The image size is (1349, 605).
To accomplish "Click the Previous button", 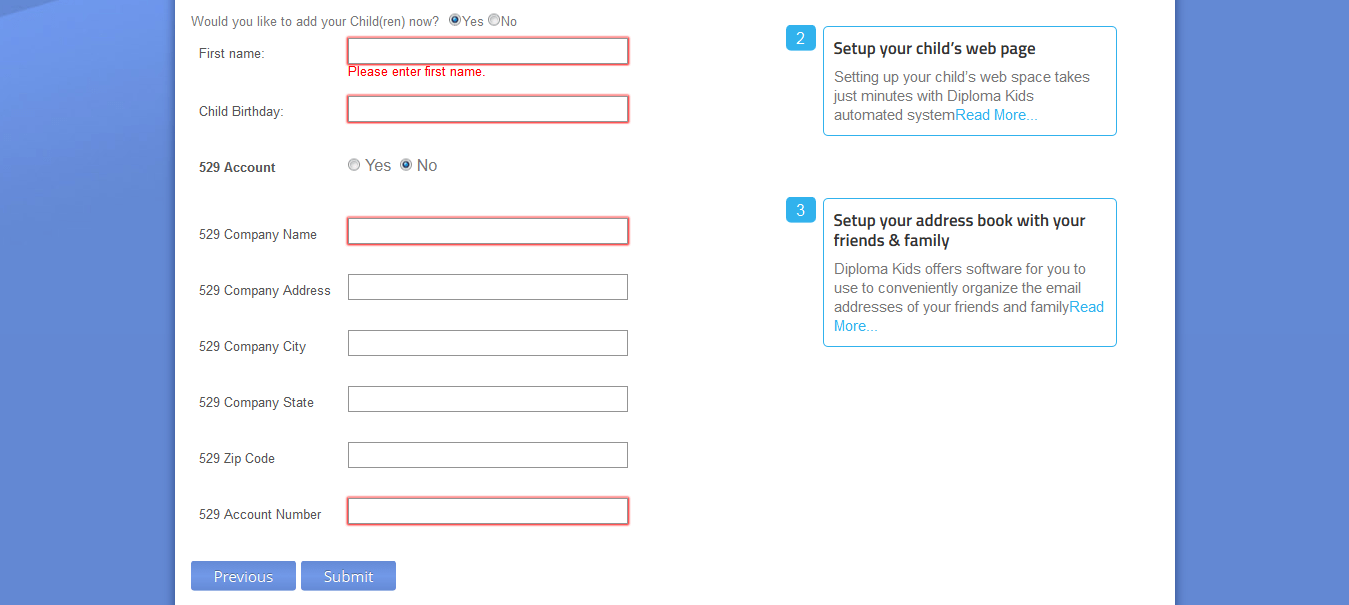I will click(243, 576).
